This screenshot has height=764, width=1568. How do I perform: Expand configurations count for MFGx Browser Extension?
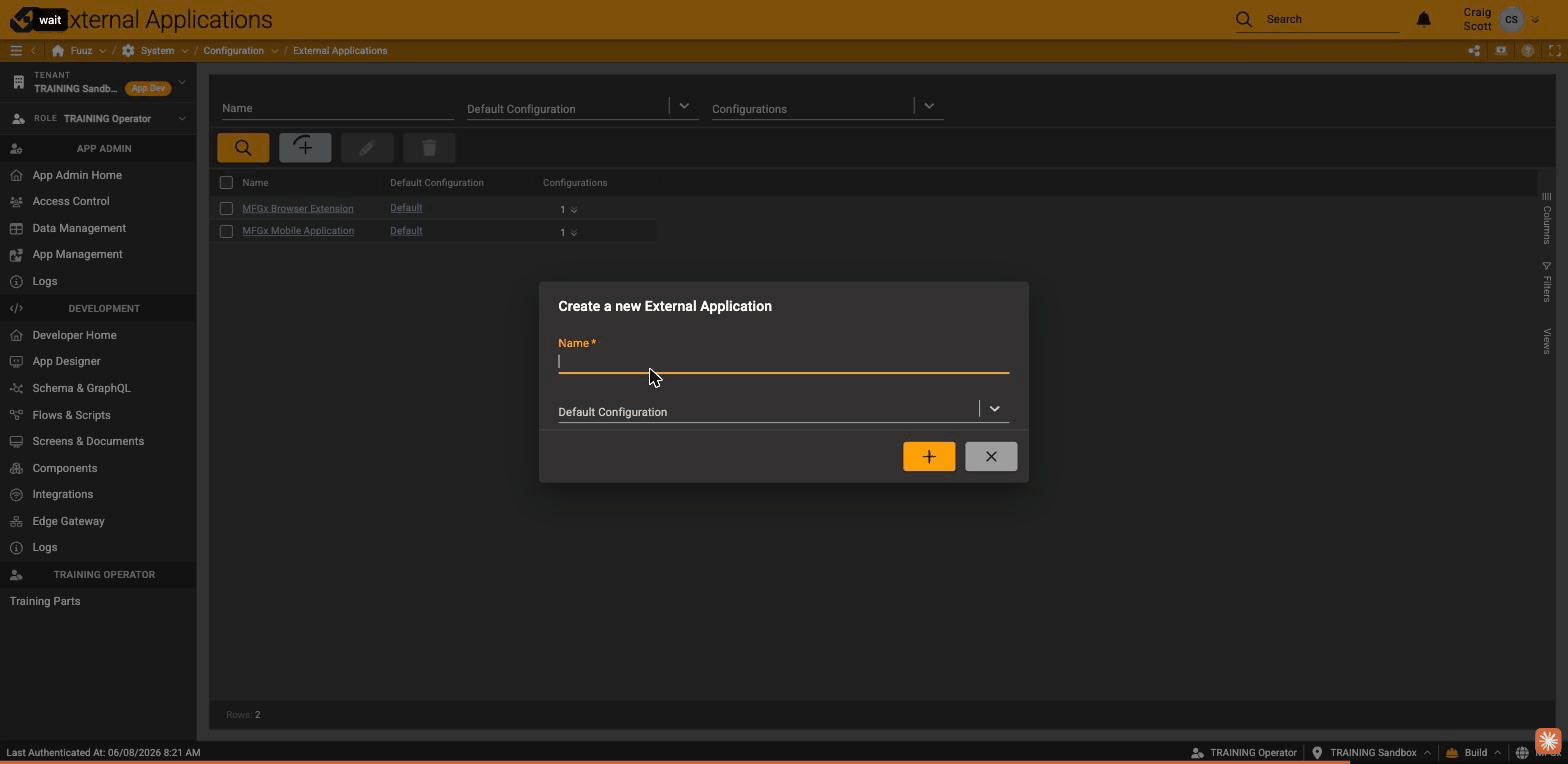pos(573,209)
